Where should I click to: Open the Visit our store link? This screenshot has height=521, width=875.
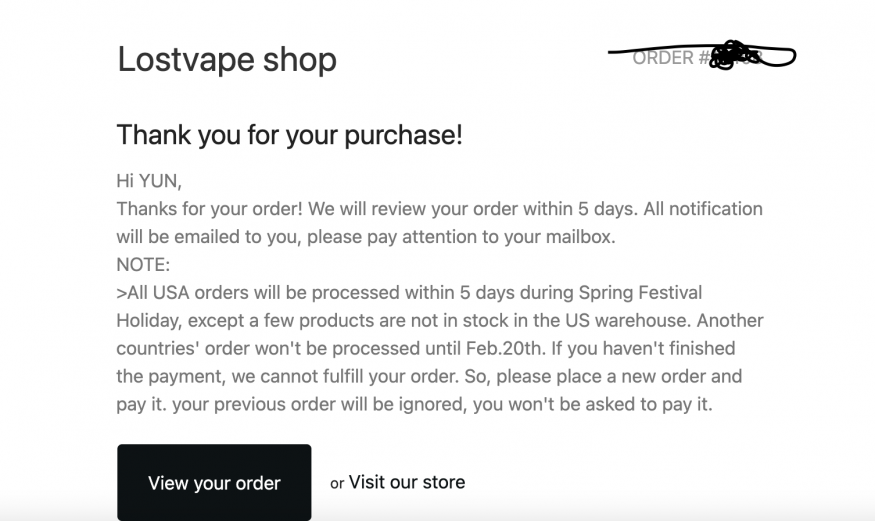[x=407, y=482]
